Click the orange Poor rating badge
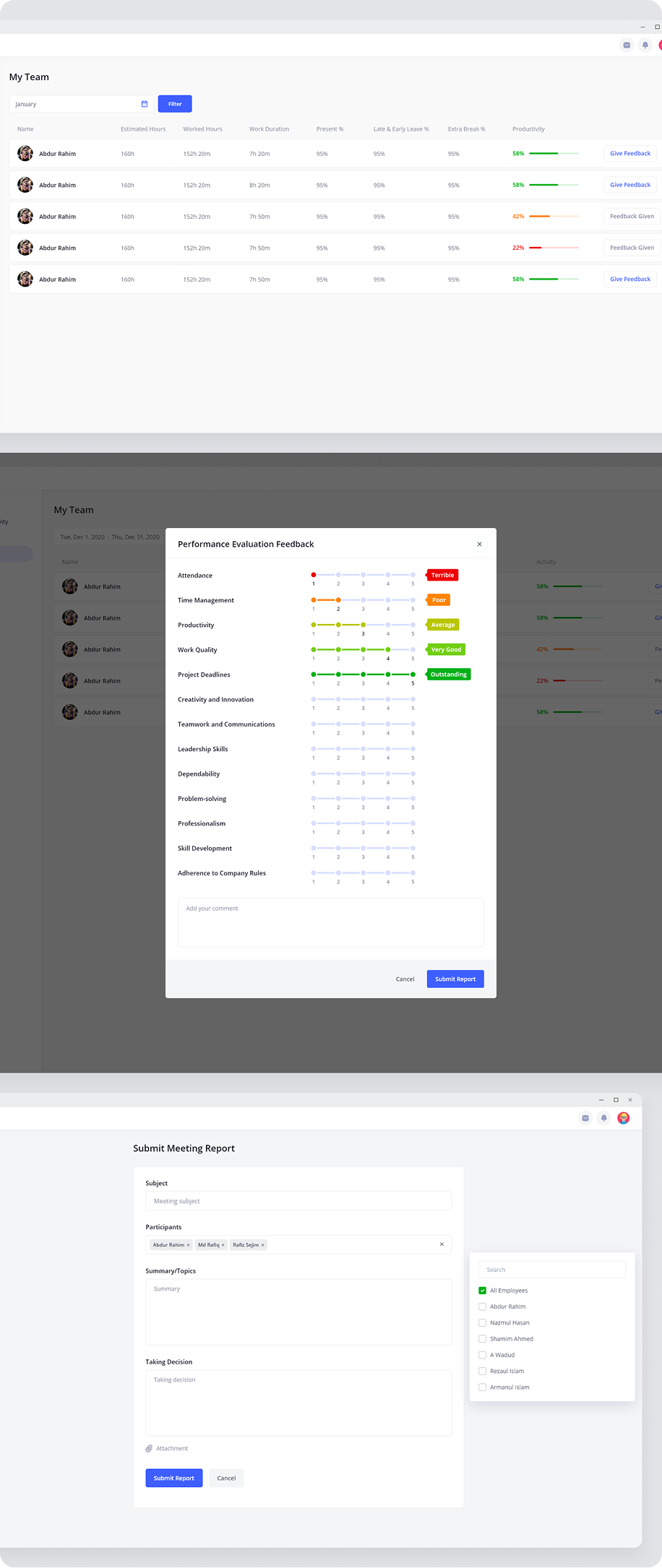Image resolution: width=662 pixels, height=1568 pixels. tap(438, 600)
